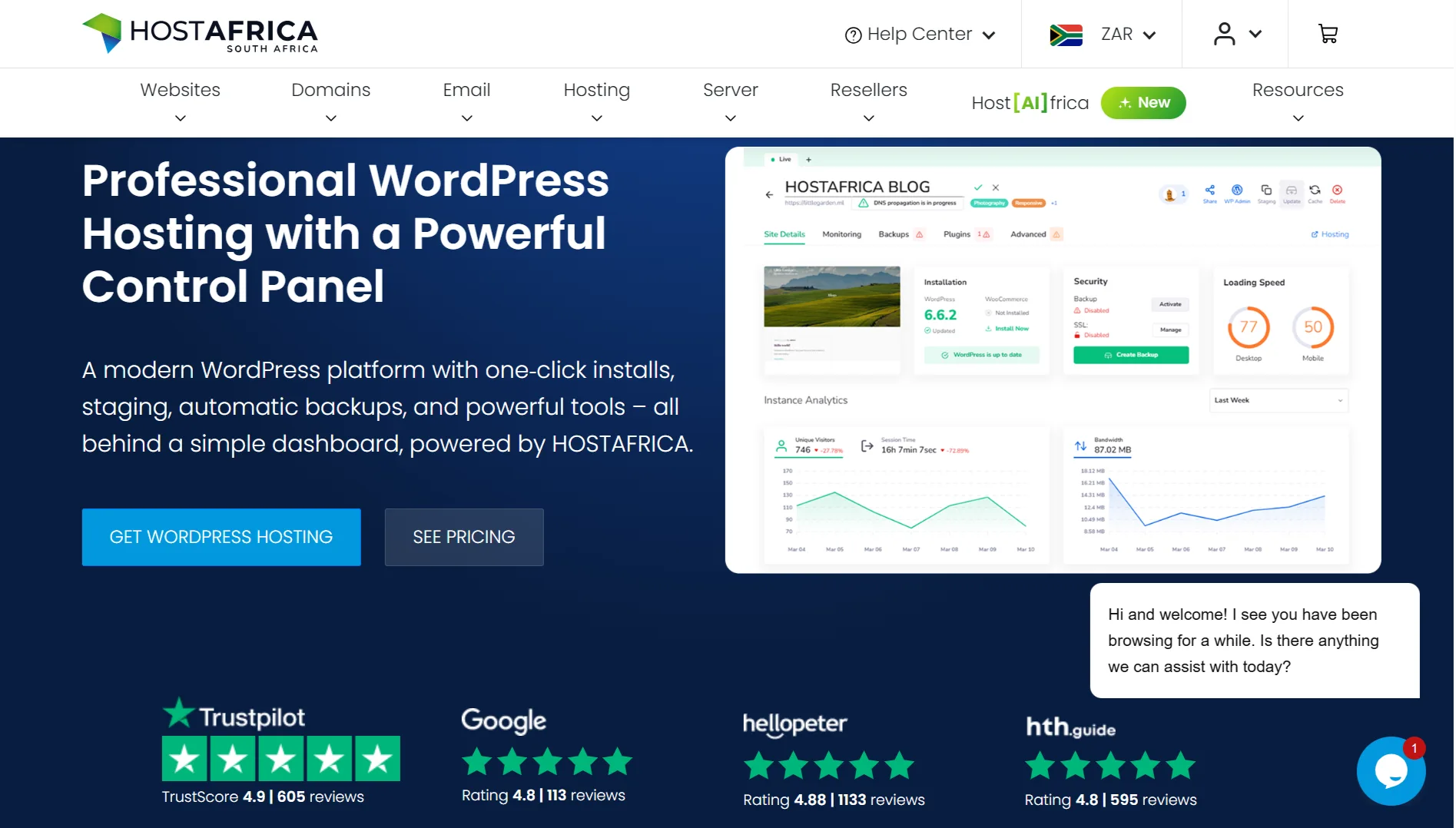
Task: Click the South African flag icon
Action: pyautogui.click(x=1066, y=35)
